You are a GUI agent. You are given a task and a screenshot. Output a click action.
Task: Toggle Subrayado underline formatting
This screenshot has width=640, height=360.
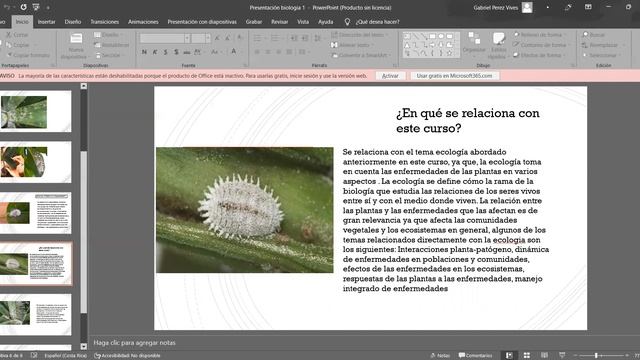tap(165, 52)
